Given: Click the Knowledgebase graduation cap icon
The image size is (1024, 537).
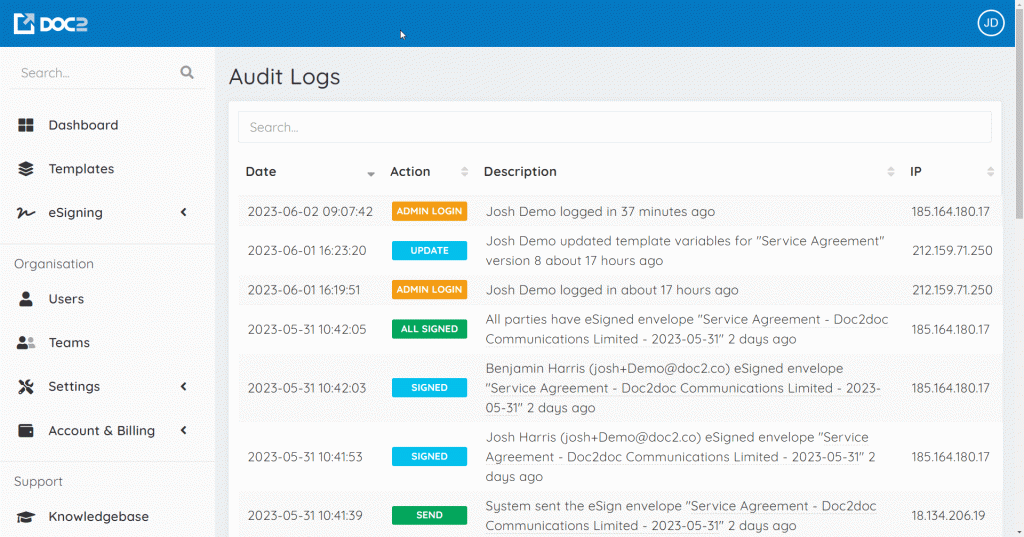Looking at the screenshot, I should [26, 517].
